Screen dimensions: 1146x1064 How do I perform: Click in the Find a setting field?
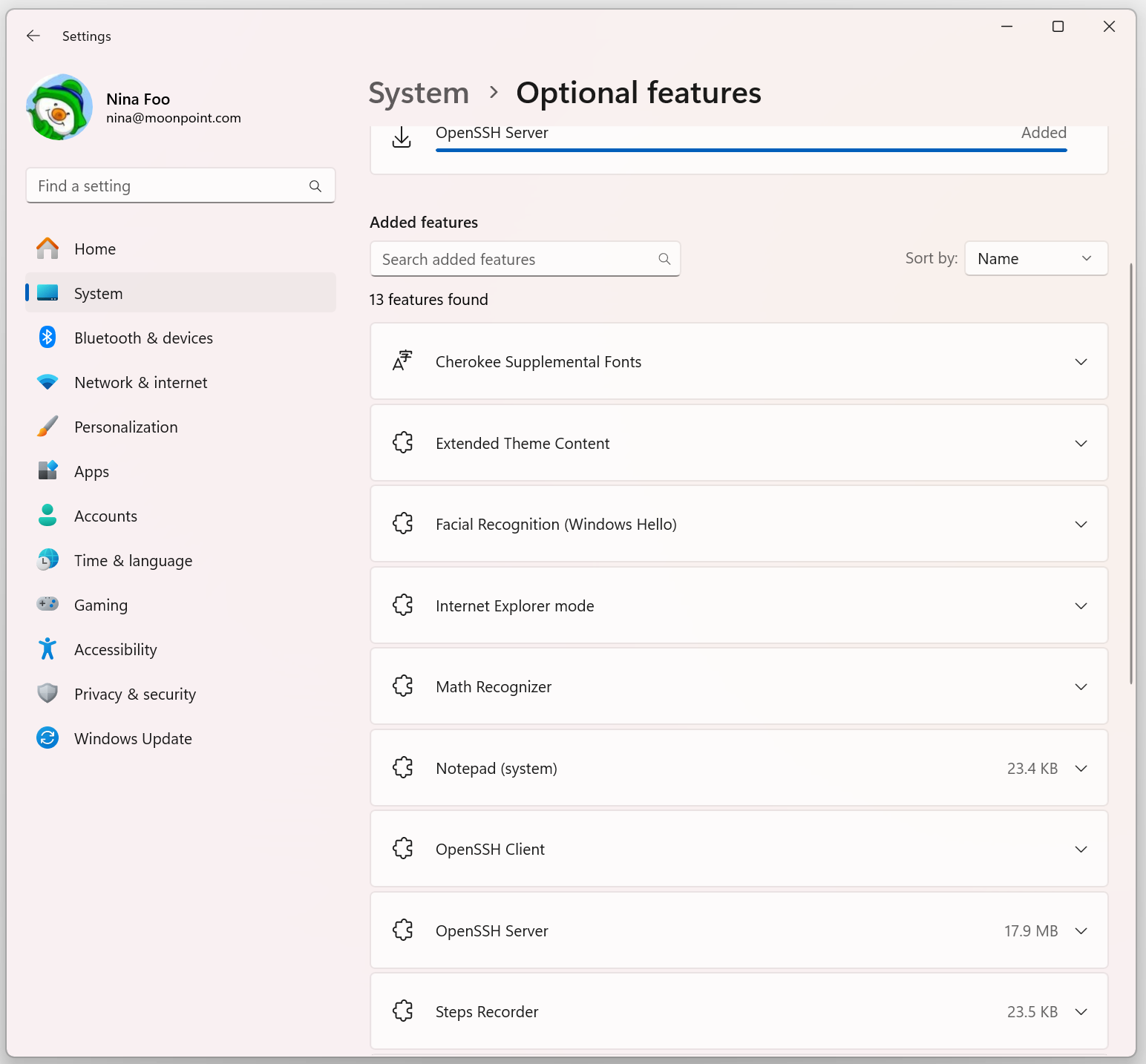tap(180, 185)
